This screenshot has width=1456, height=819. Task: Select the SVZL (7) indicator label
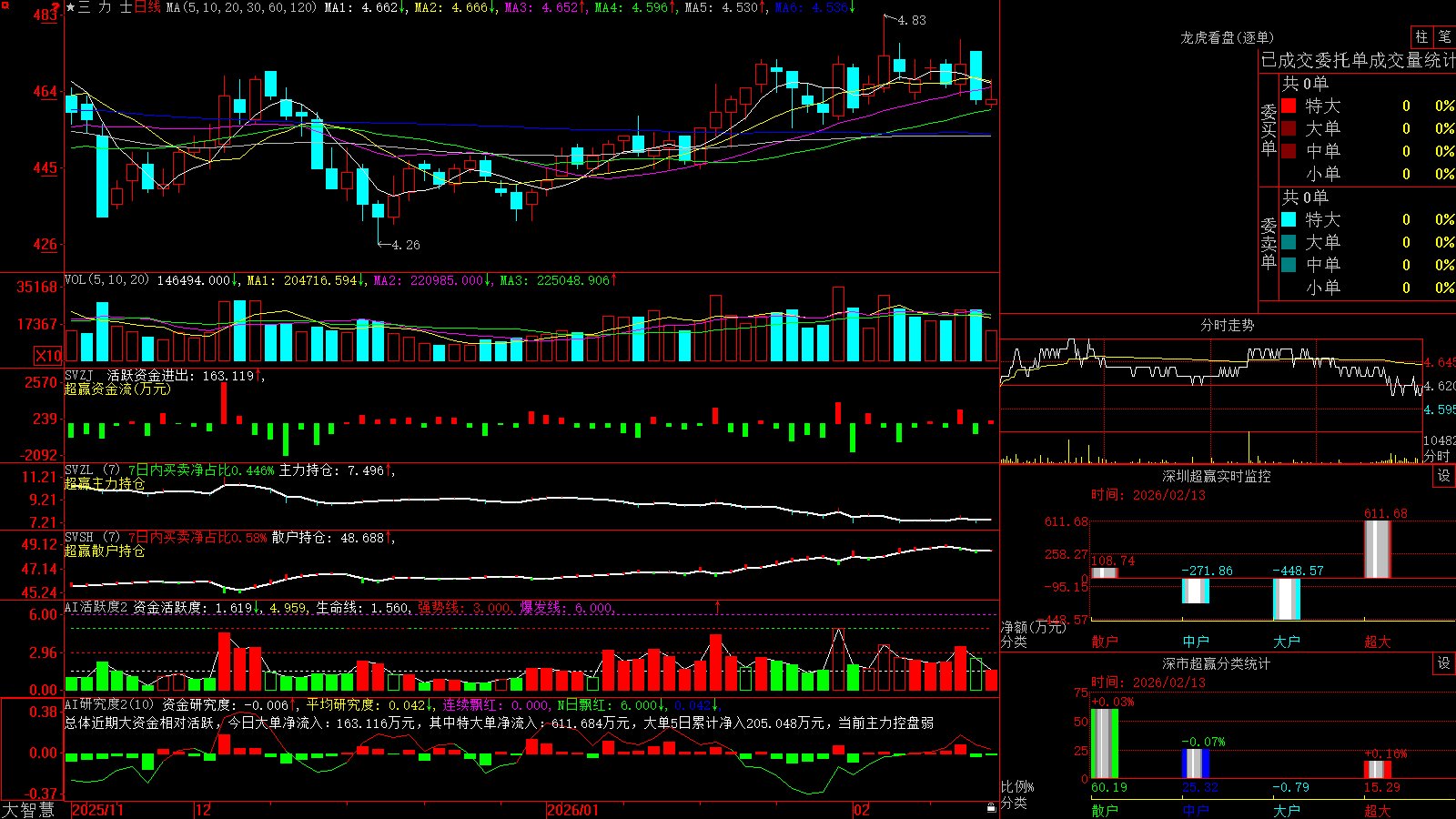[92, 470]
